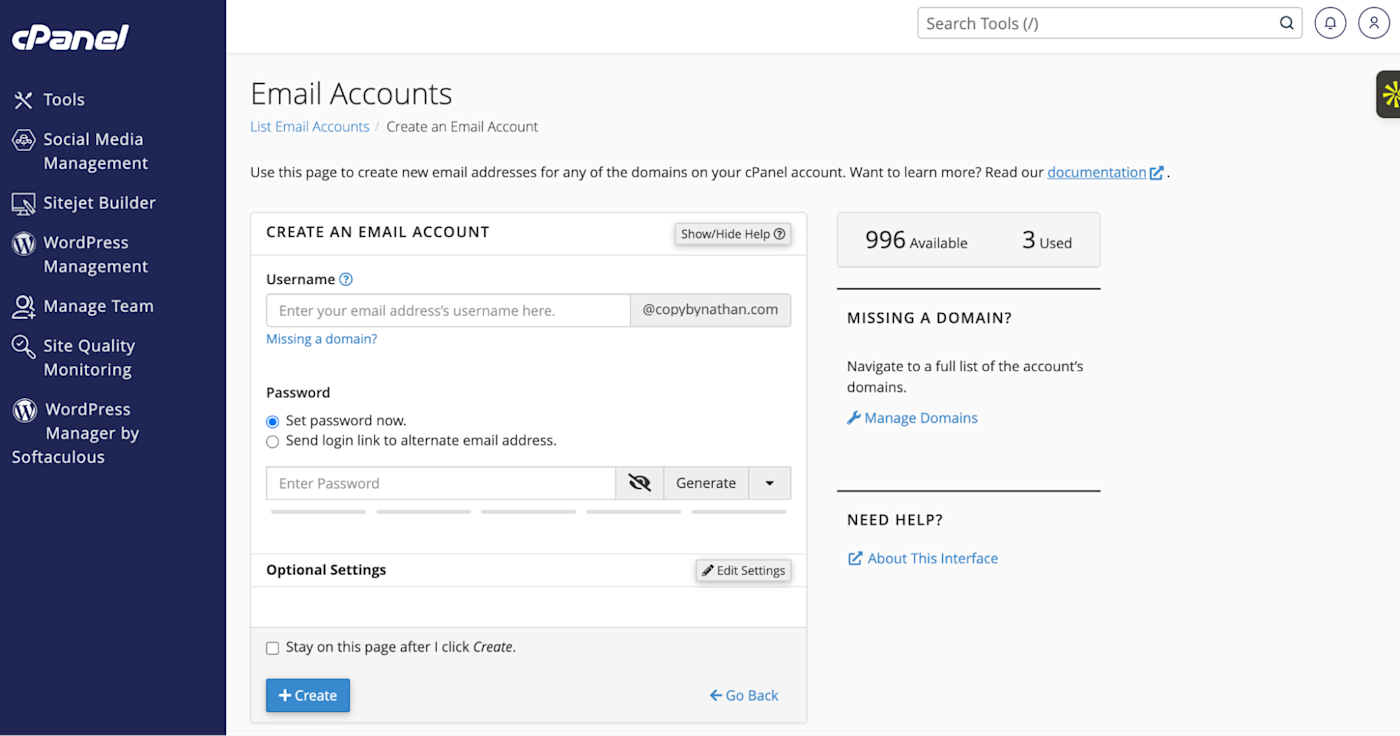Check 'Stay on this page after I click Create'
Screen dimensions: 1400x736
pyautogui.click(x=272, y=648)
